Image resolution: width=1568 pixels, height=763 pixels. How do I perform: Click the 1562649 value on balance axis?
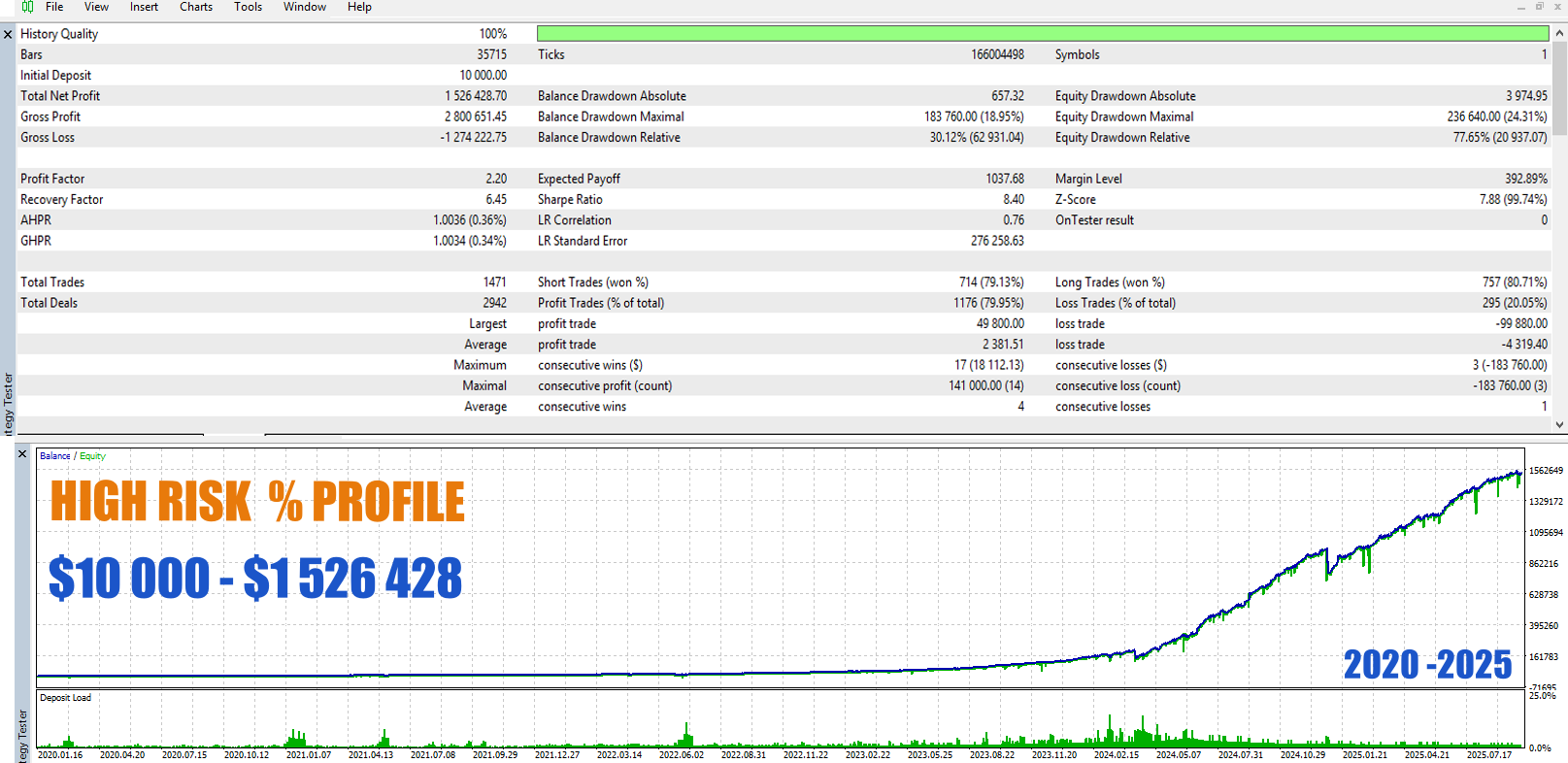point(1546,471)
